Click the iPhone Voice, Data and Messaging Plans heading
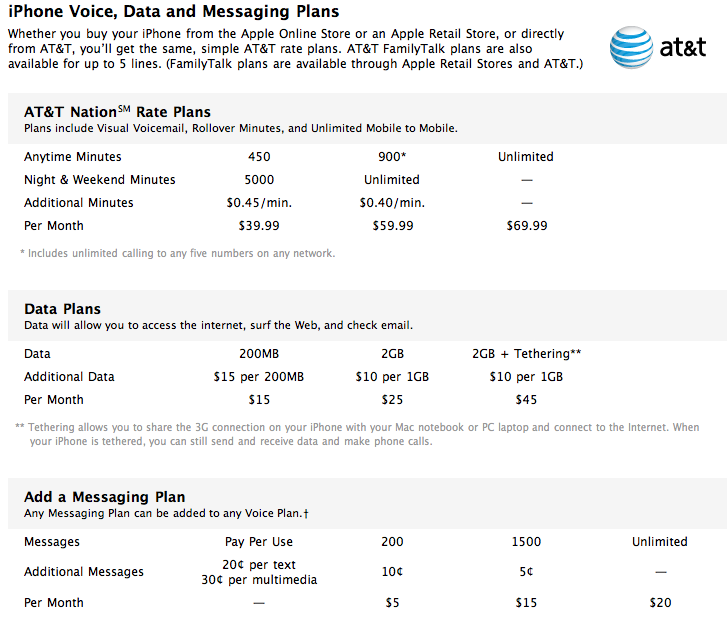This screenshot has height=619, width=727. tap(173, 12)
